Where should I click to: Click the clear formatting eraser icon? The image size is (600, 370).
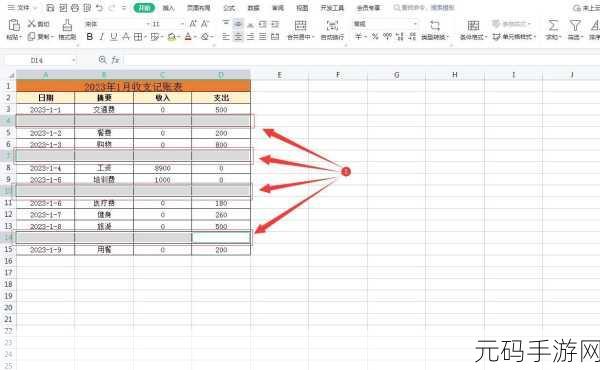[x=205, y=37]
